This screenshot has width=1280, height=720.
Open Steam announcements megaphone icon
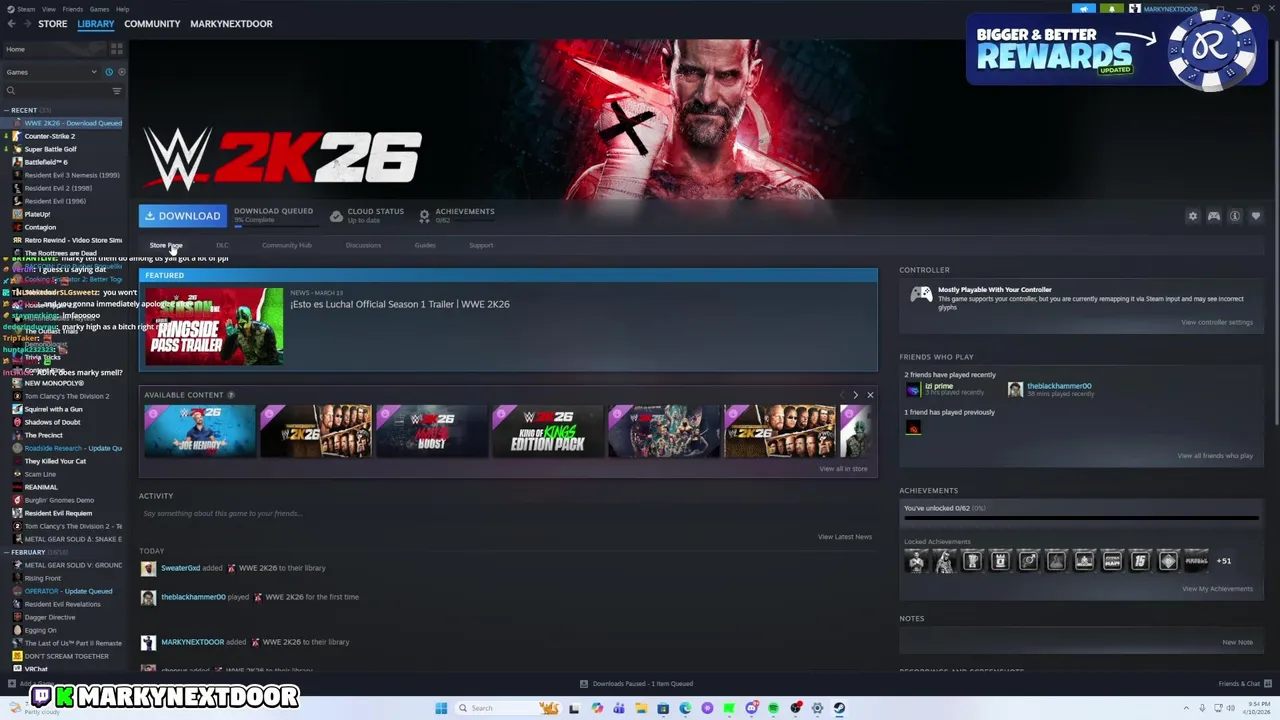click(1083, 9)
